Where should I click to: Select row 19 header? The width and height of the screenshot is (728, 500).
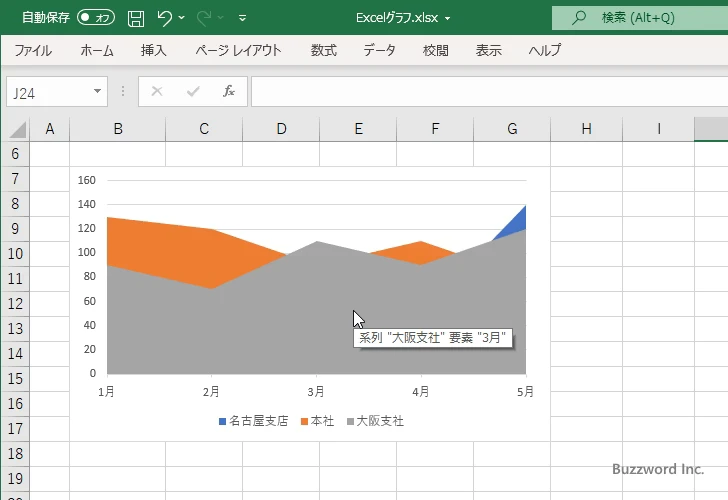(15, 479)
